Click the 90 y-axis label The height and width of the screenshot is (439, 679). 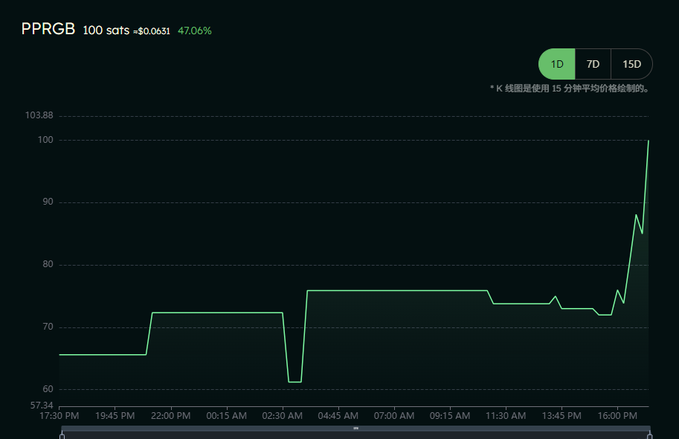[x=48, y=202]
